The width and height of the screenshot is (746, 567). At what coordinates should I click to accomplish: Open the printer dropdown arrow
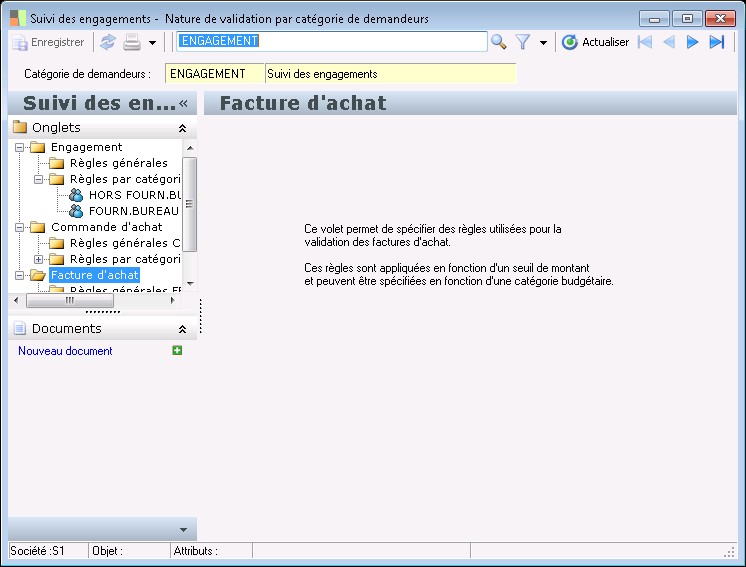[x=152, y=43]
